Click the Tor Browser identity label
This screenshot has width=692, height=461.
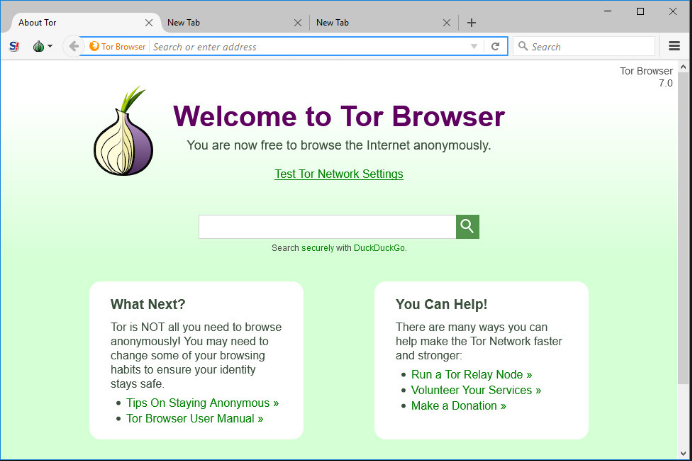pos(117,46)
